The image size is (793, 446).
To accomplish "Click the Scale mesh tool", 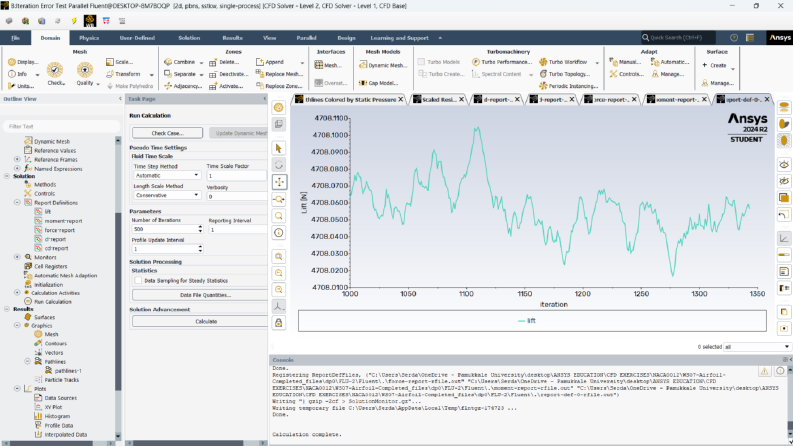I will 119,62.
